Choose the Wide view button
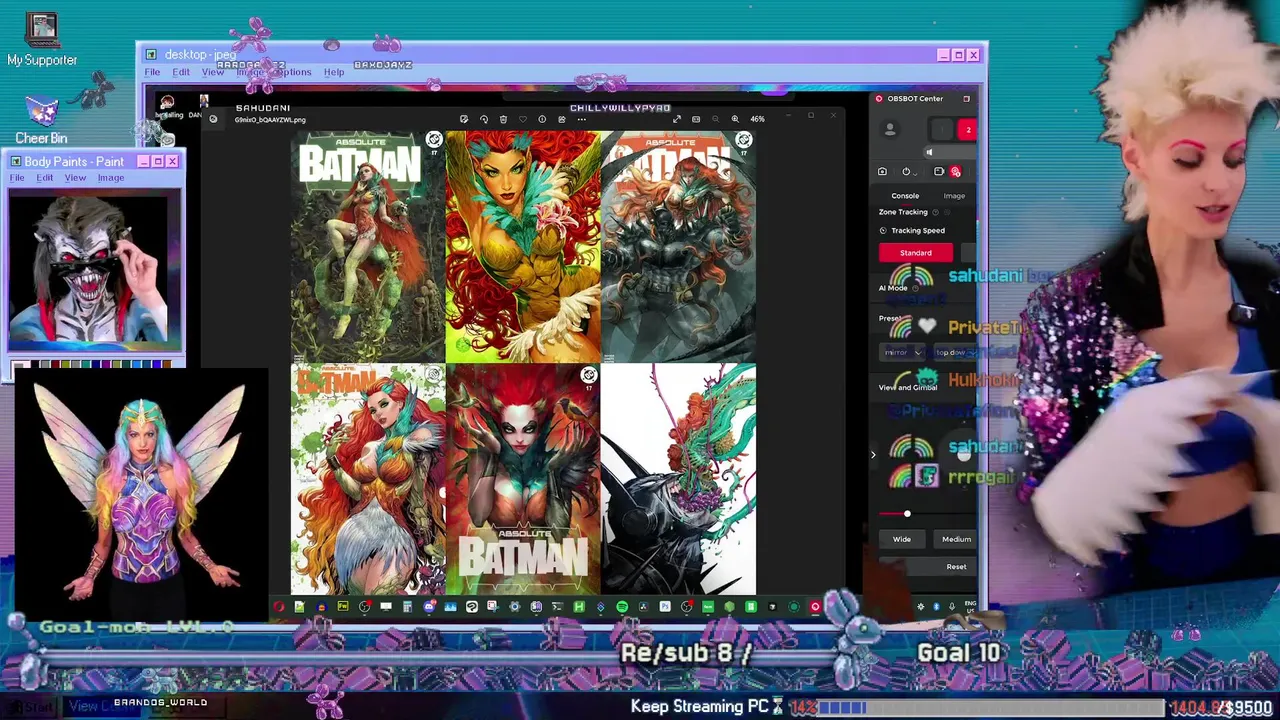The width and height of the screenshot is (1280, 720). coord(902,539)
